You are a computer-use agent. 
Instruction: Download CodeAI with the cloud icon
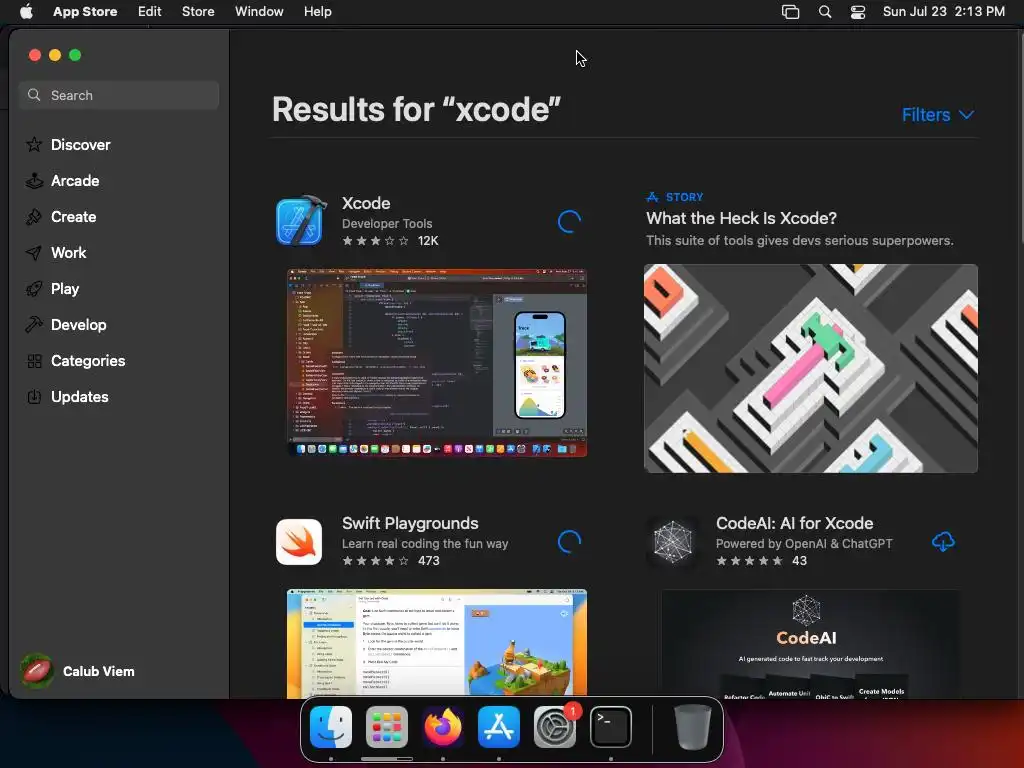[x=943, y=541]
